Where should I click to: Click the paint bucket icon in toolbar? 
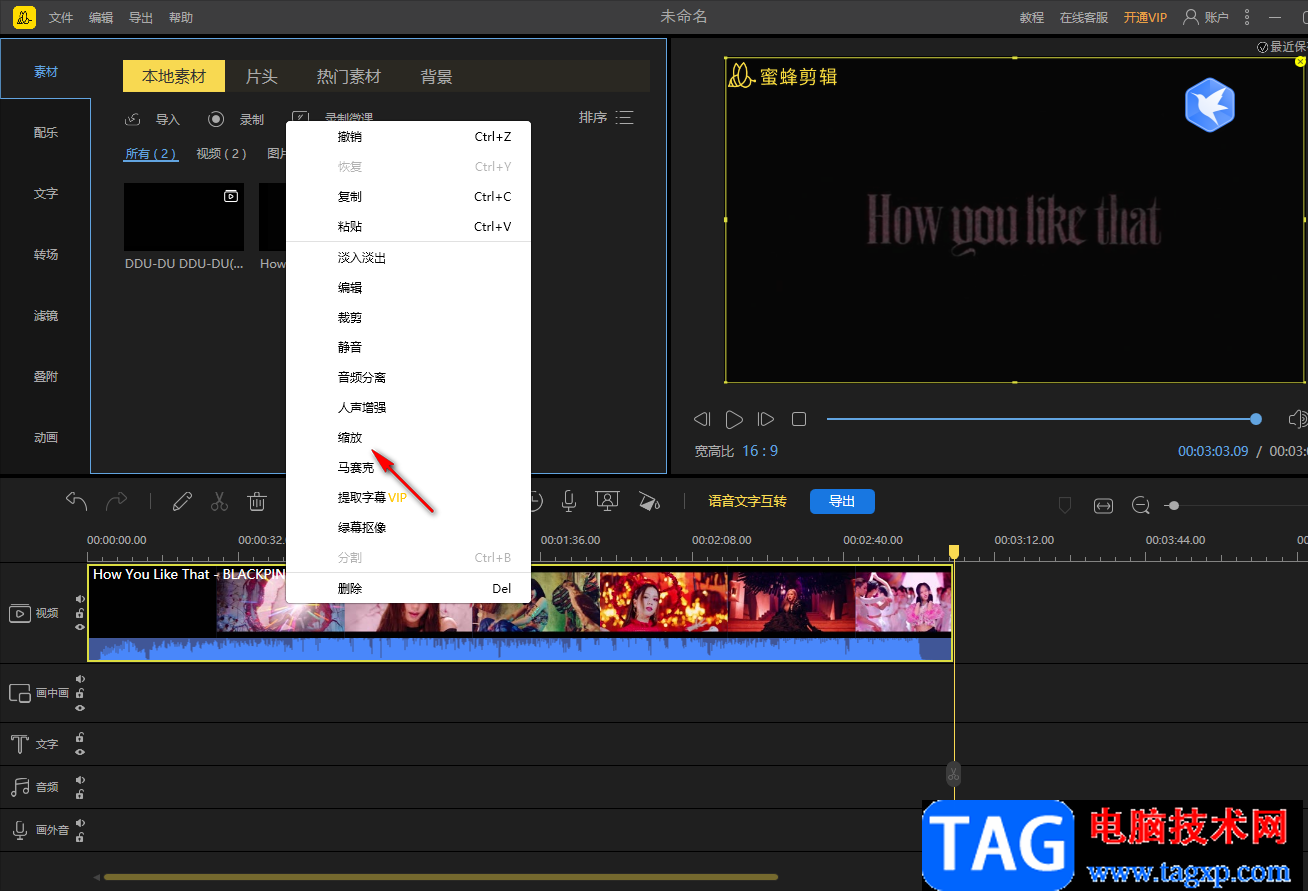click(x=648, y=501)
